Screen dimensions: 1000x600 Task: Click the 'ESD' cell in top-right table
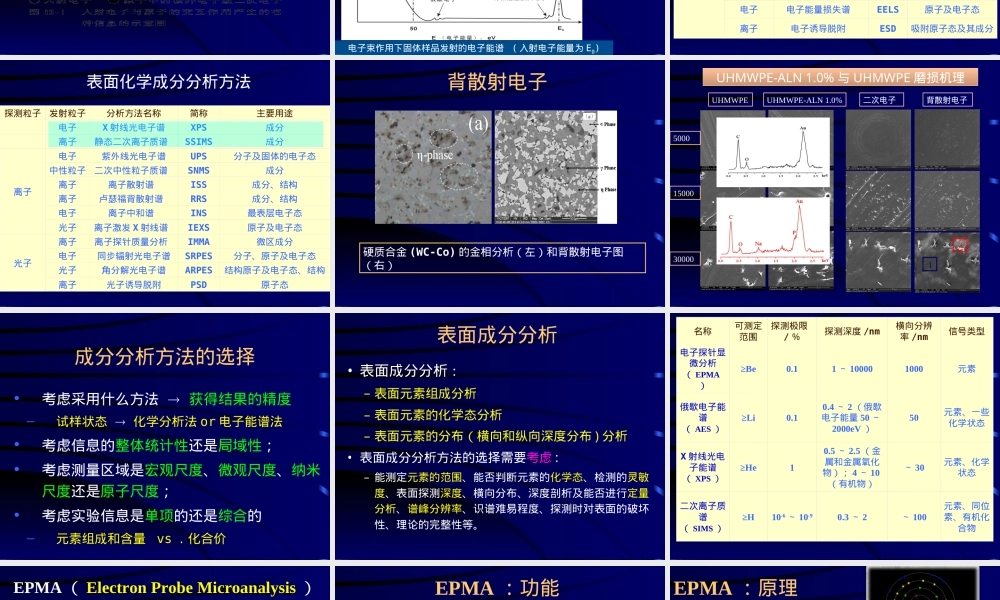(x=888, y=29)
